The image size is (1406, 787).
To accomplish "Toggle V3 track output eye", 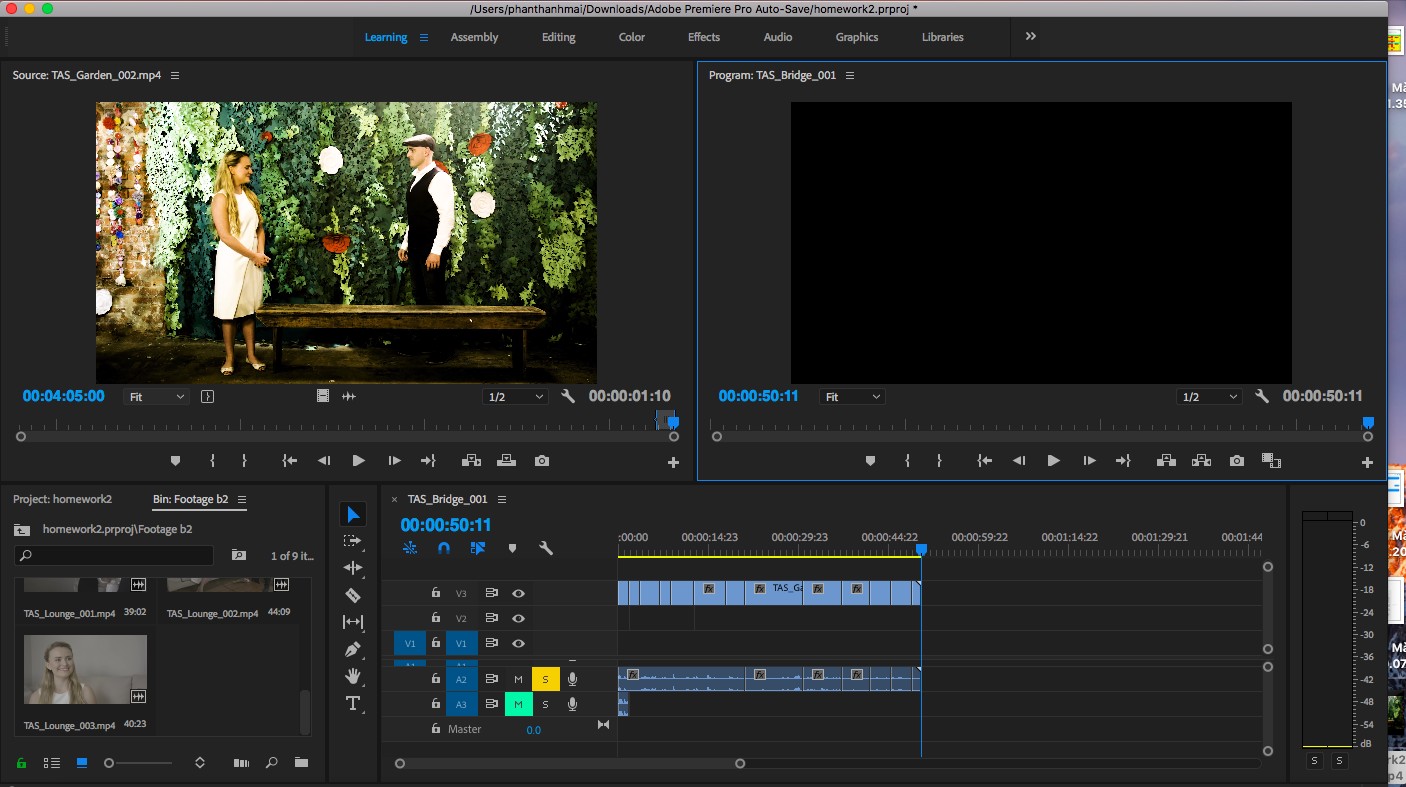I will click(519, 593).
